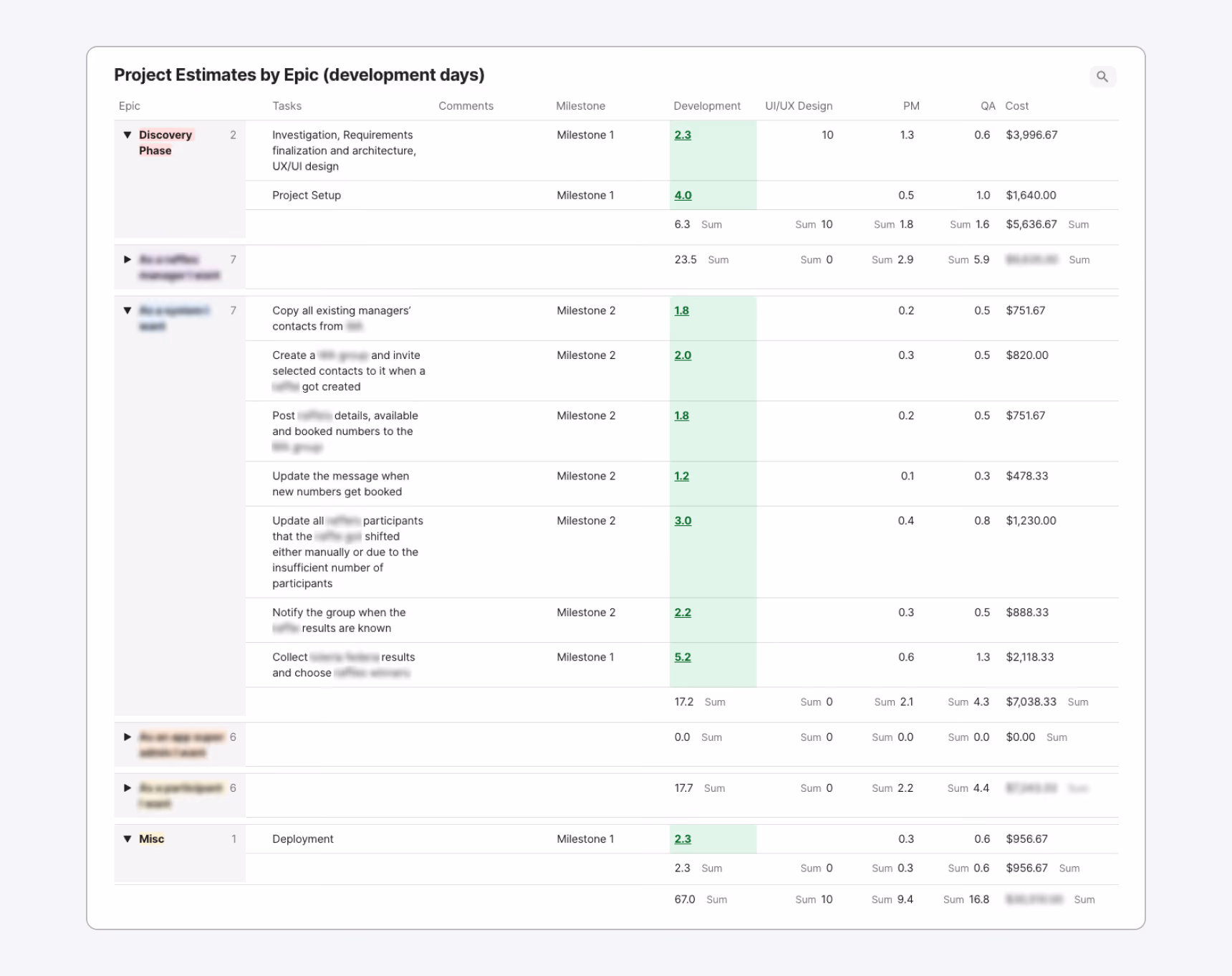Collapse the Discovery Phase epic group
Screen dimensions: 1232x976
(x=127, y=135)
